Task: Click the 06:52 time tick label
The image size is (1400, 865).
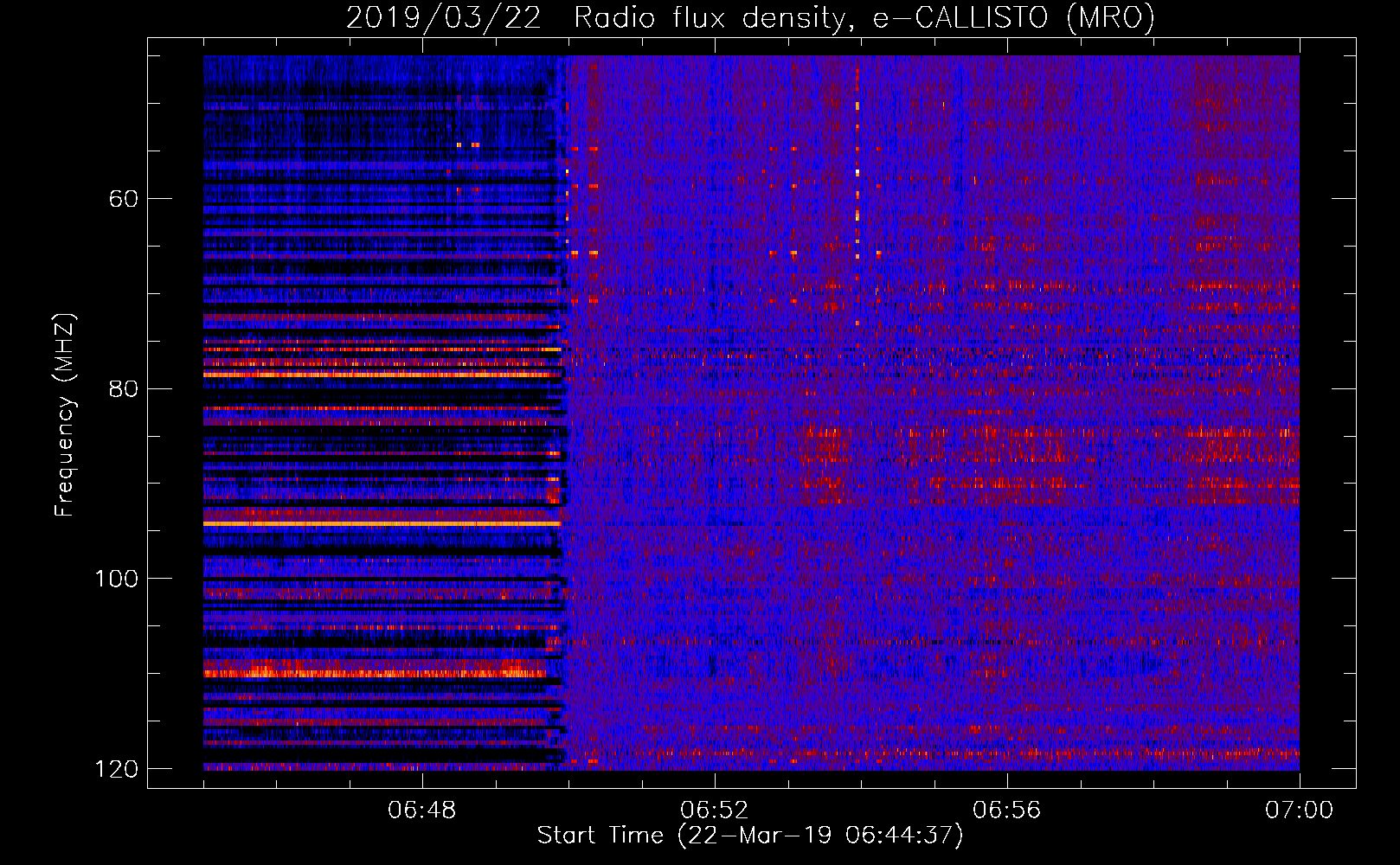Action: coord(715,811)
